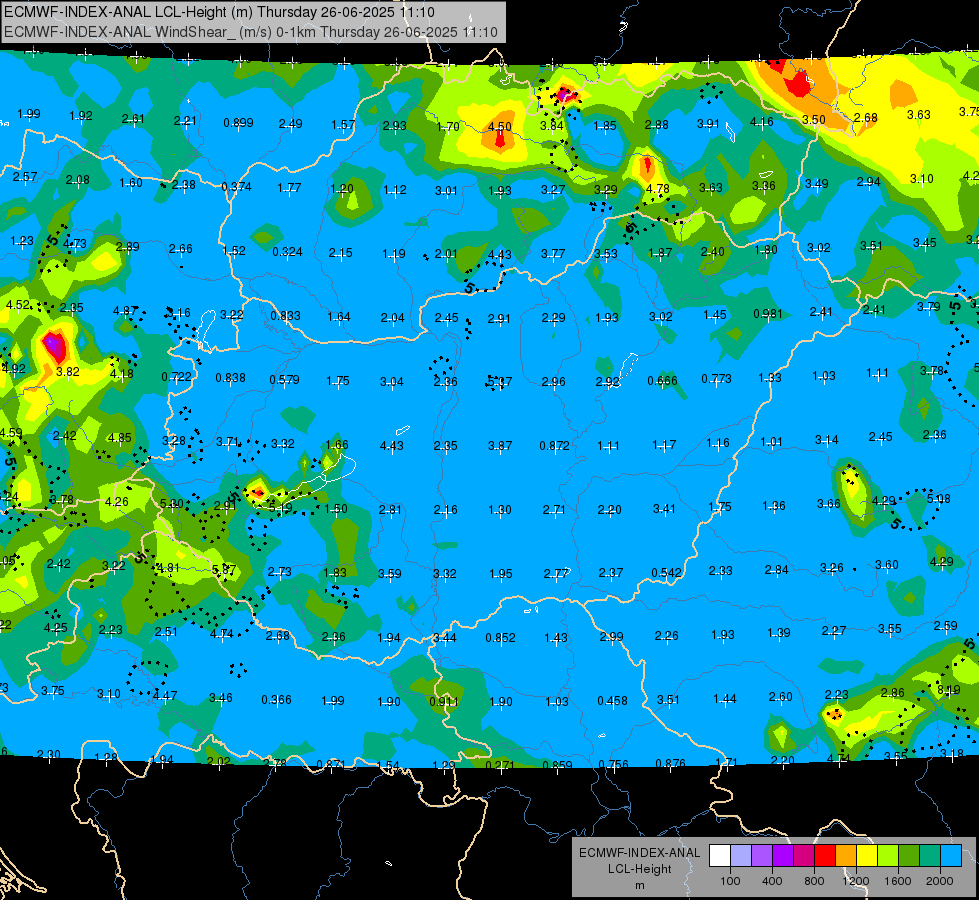This screenshot has height=900, width=979.
Task: Click the wind shear value 4.78
Action: 657,189
